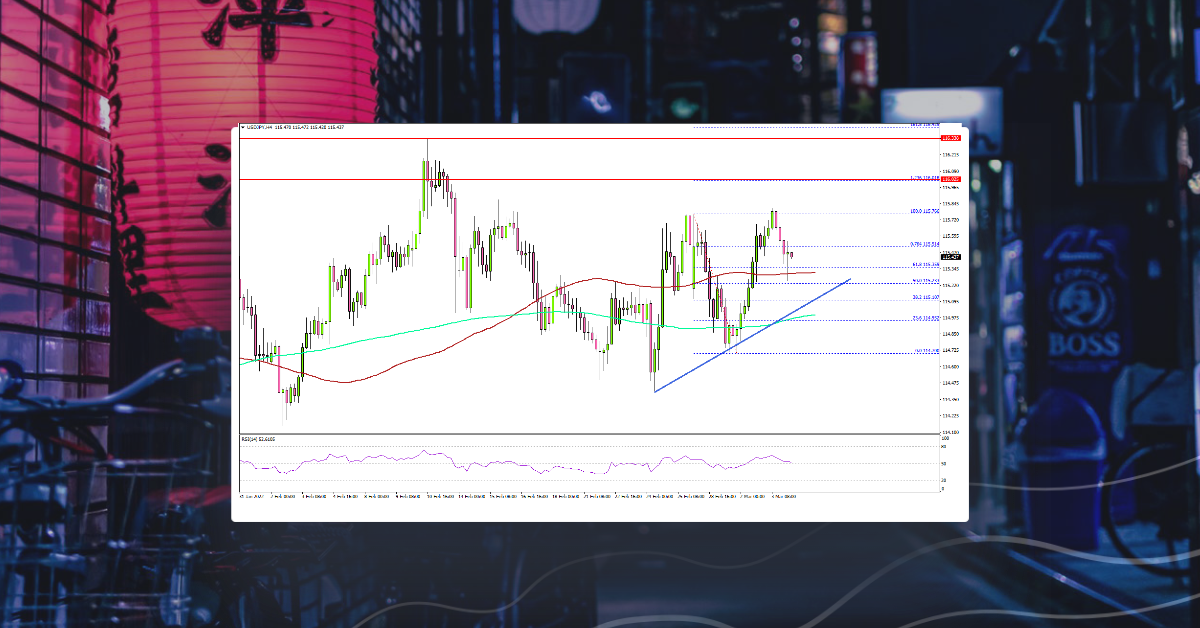Expand the dropdown arrow beside USDJPY,H4 label
The height and width of the screenshot is (628, 1200).
click(x=242, y=127)
